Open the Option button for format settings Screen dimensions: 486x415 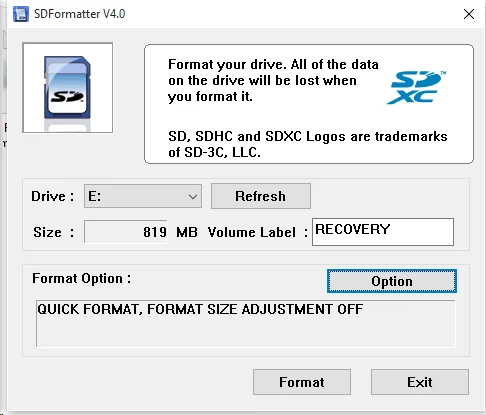click(392, 281)
